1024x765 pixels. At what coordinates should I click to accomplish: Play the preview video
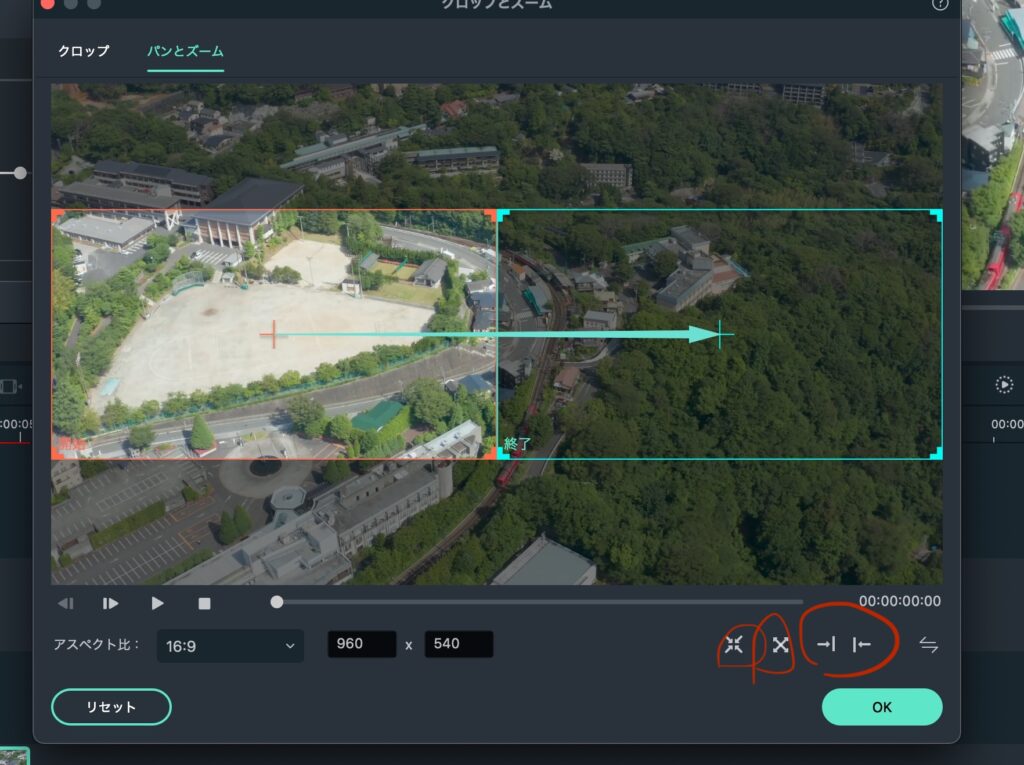[157, 603]
